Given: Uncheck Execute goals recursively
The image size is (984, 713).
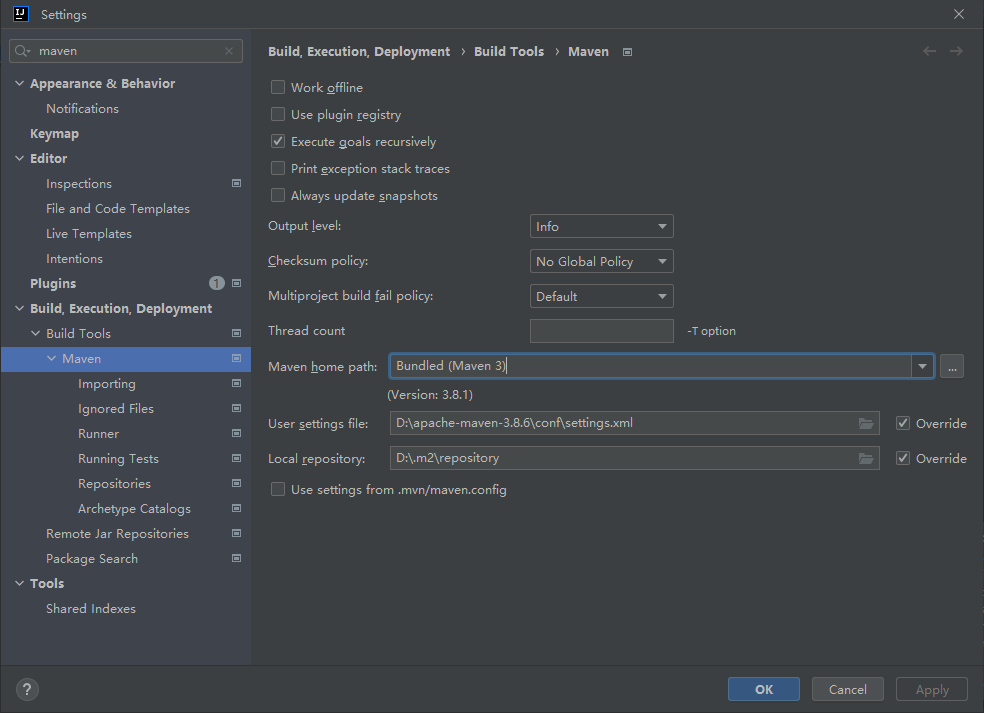Looking at the screenshot, I should (277, 141).
